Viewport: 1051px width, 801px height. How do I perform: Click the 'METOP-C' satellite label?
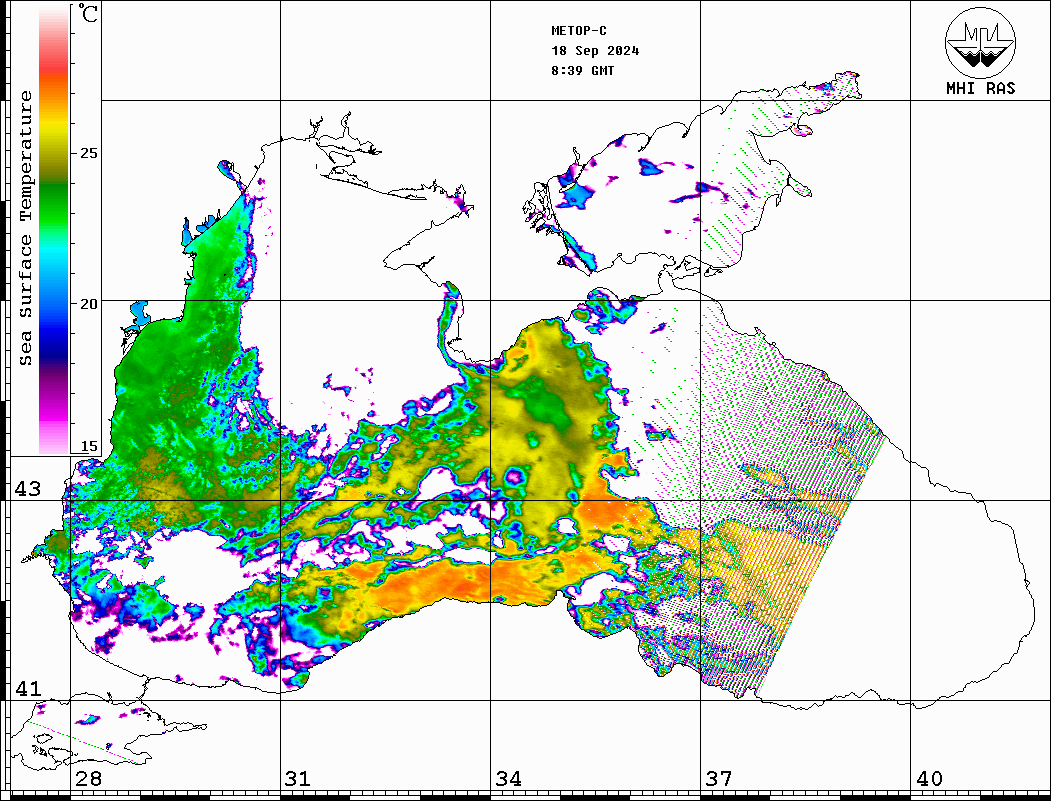(579, 31)
